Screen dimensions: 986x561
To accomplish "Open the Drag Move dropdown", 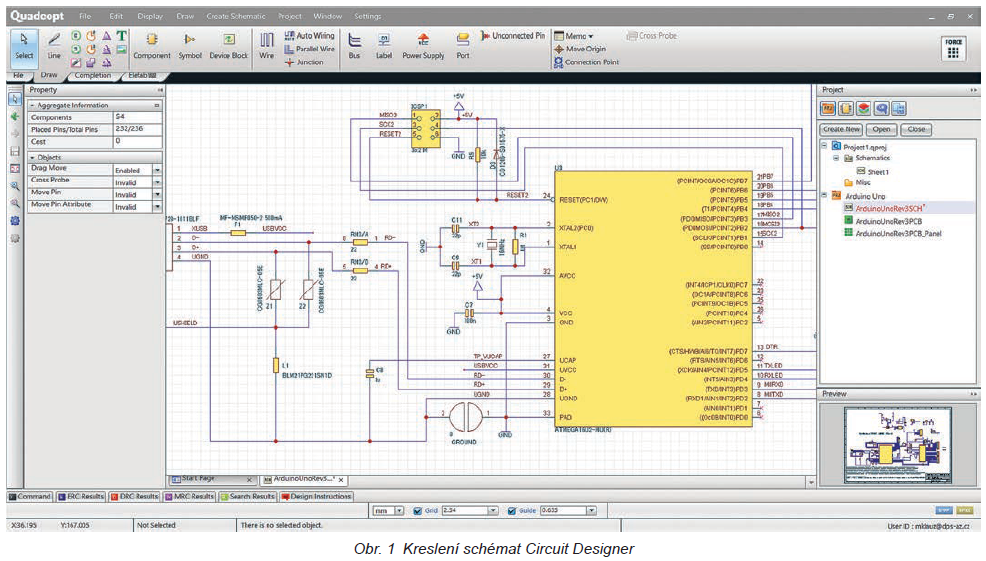I will 157,170.
